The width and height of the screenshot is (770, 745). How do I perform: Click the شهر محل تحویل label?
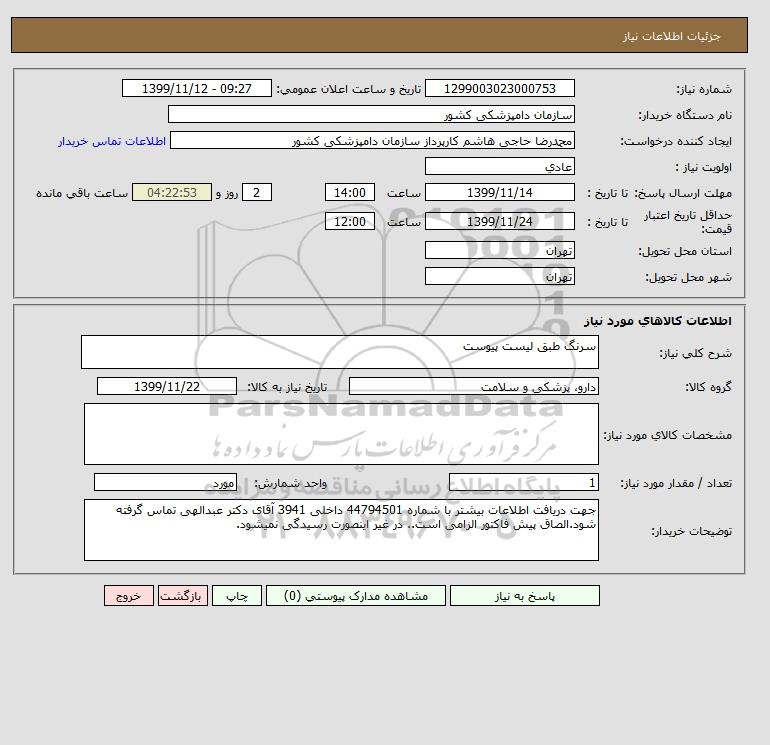(x=688, y=277)
